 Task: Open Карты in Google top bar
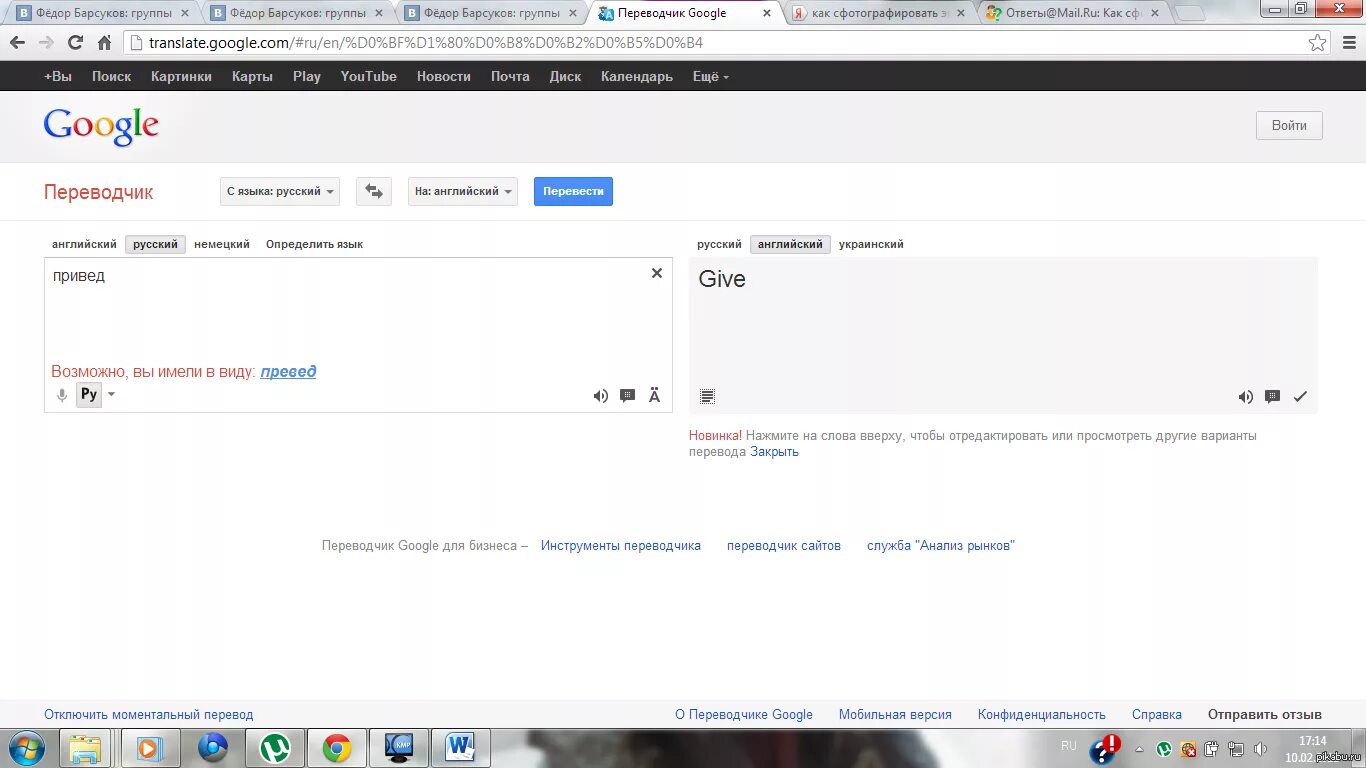click(252, 76)
